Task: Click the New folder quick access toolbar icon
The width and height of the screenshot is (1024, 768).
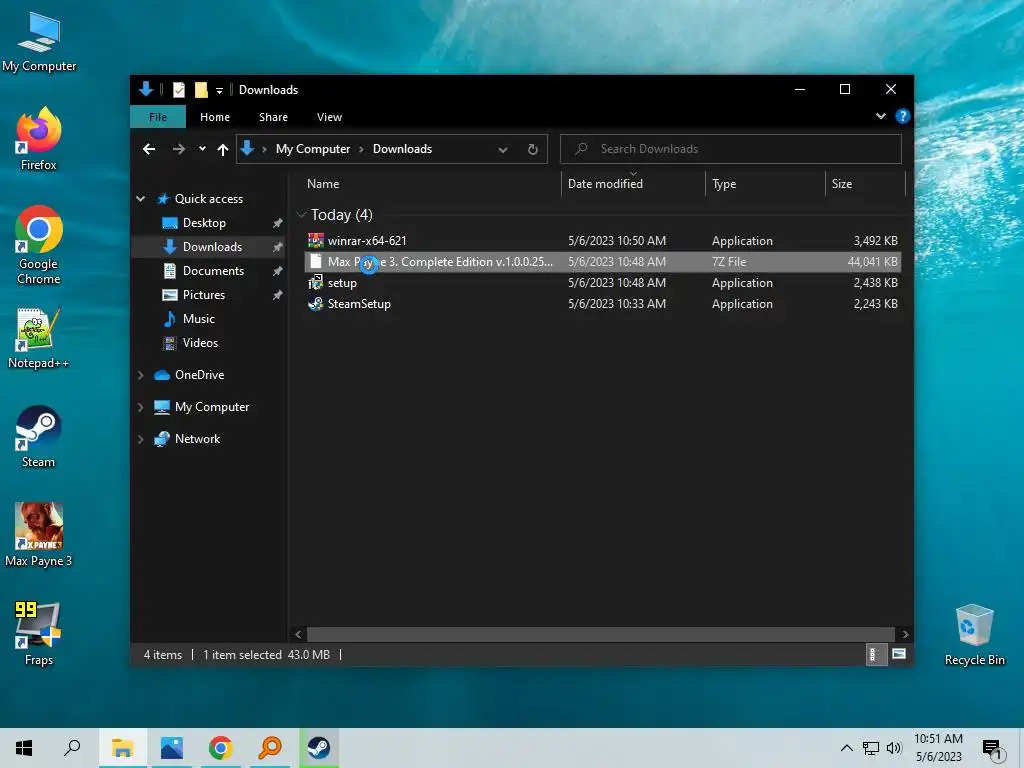Action: point(201,90)
